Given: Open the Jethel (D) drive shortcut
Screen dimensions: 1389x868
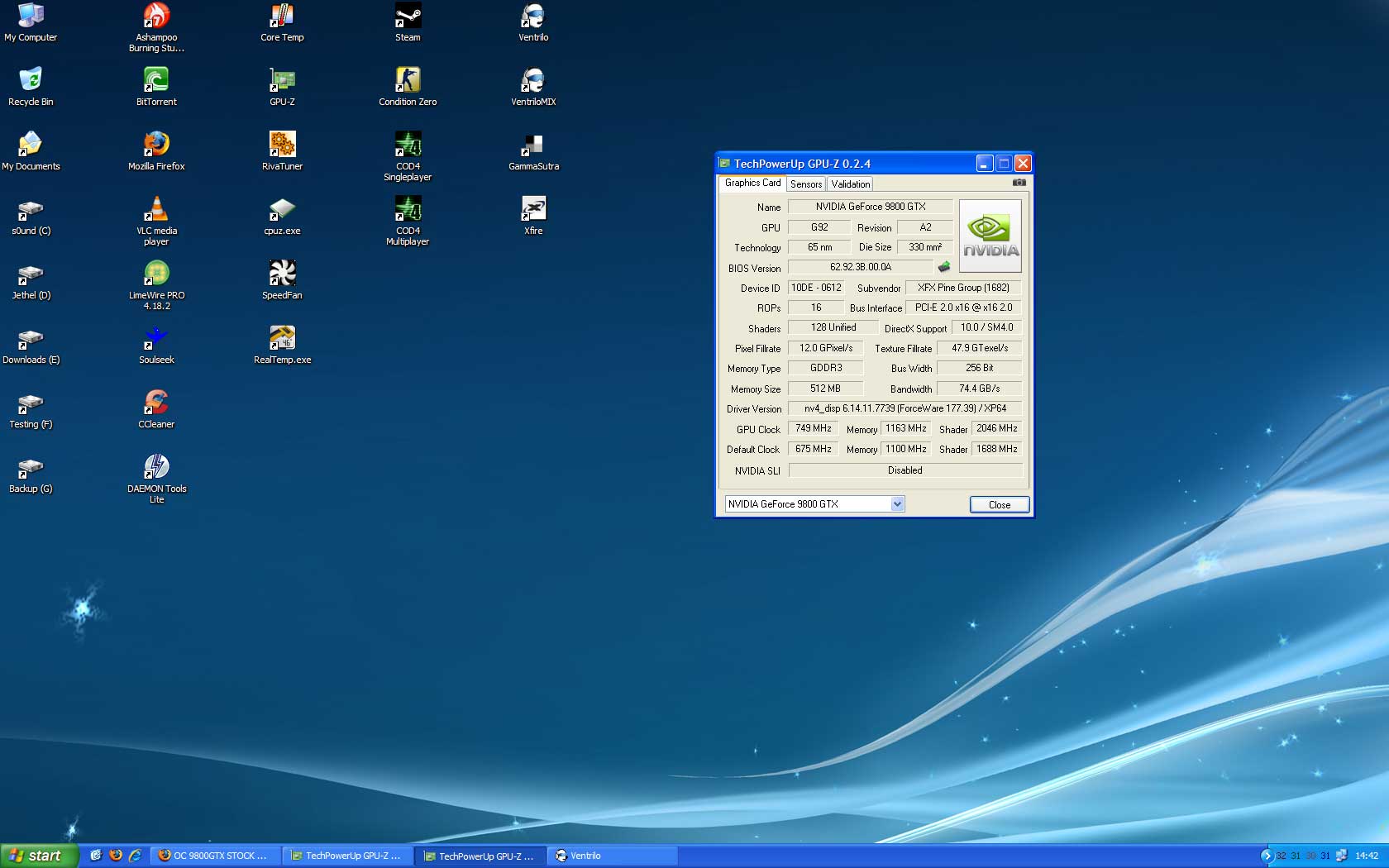Looking at the screenshot, I should [31, 280].
